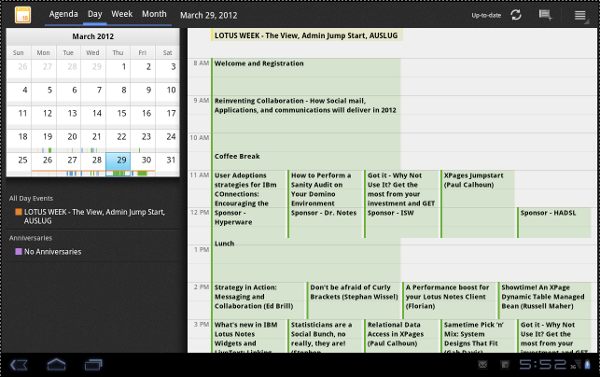
Task: Tap the 8 AM time label
Action: [x=201, y=63]
